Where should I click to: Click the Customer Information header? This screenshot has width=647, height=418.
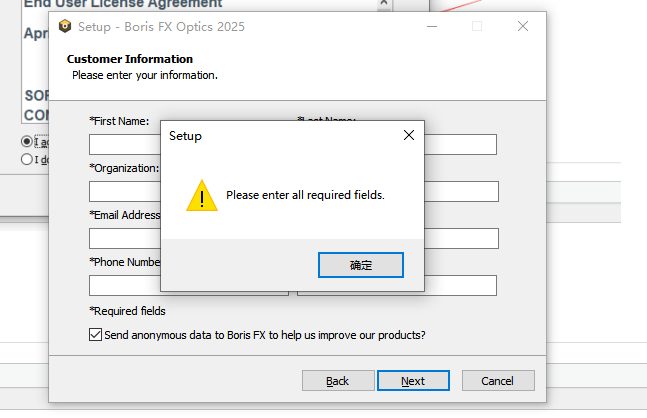(x=130, y=59)
